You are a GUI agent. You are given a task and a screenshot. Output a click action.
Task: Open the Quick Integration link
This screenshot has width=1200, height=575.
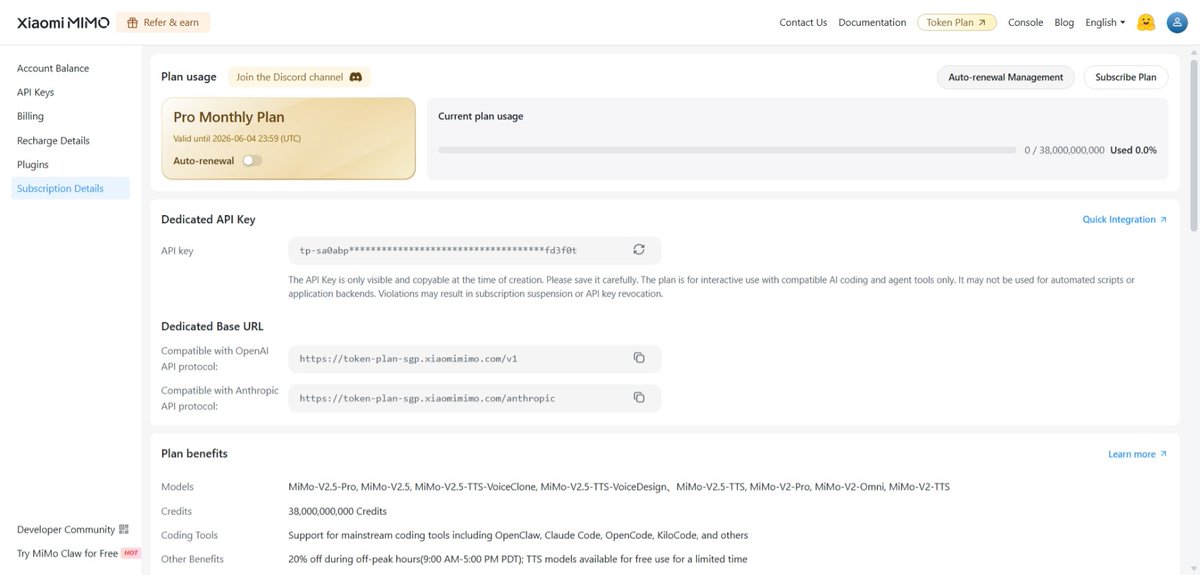coord(1124,219)
